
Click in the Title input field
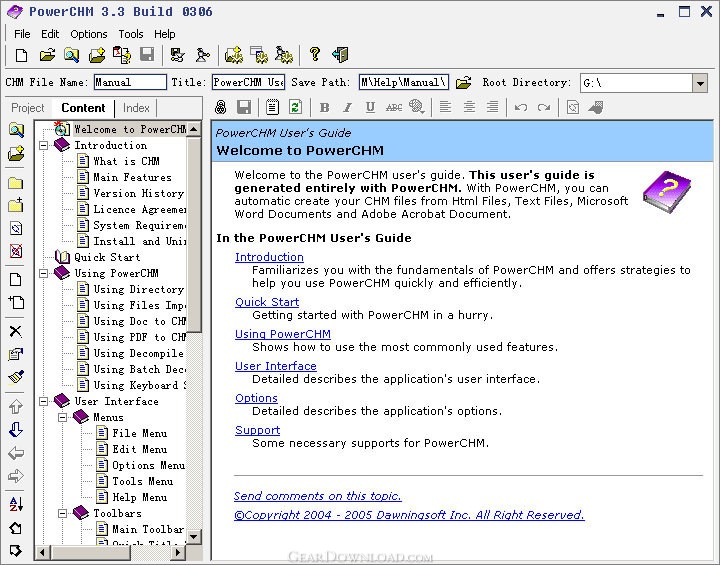pyautogui.click(x=248, y=82)
